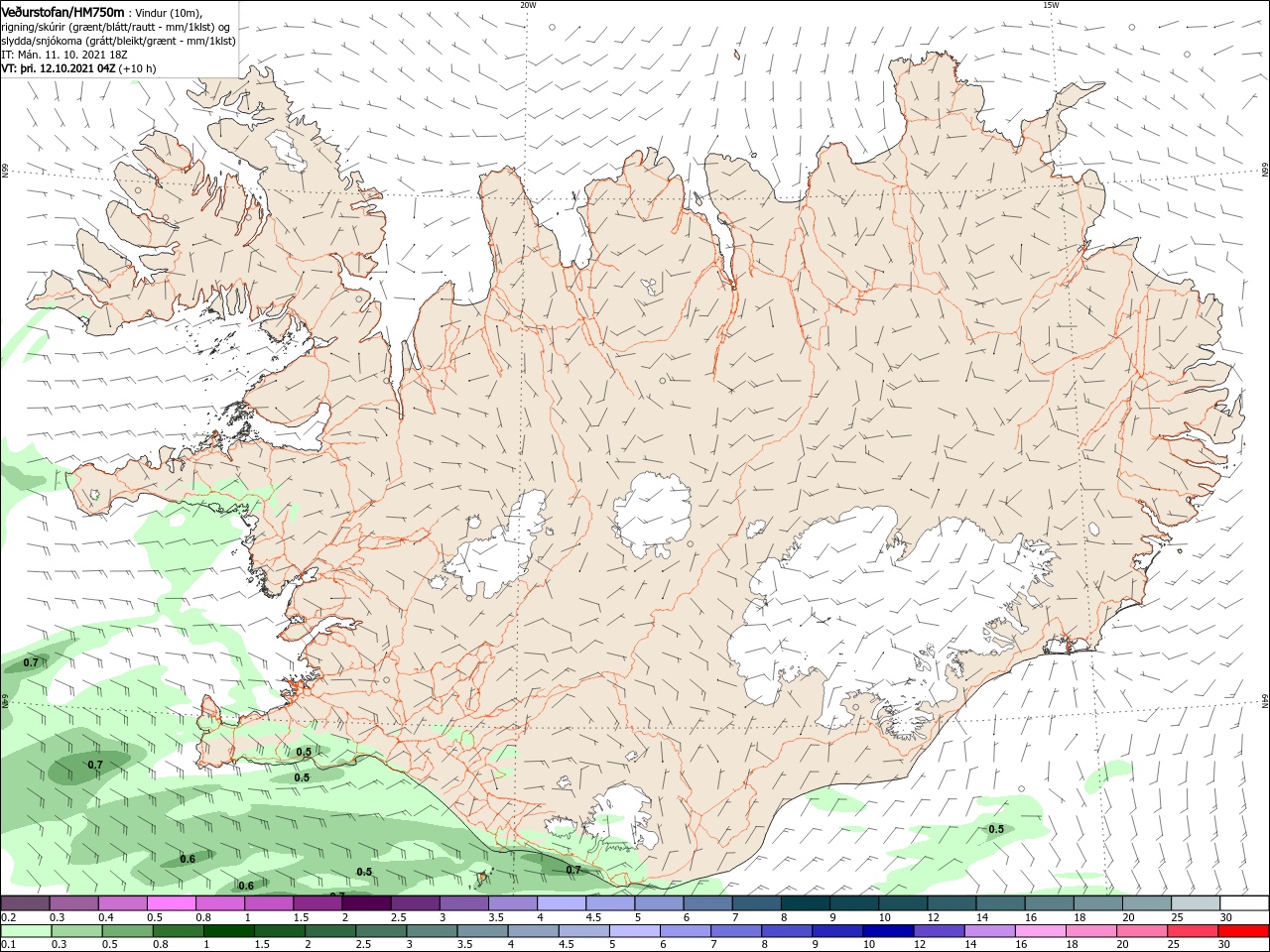Viewport: 1270px width, 952px height.
Task: Click the 0.5 precipitation value off southeast coast
Action: (x=996, y=829)
